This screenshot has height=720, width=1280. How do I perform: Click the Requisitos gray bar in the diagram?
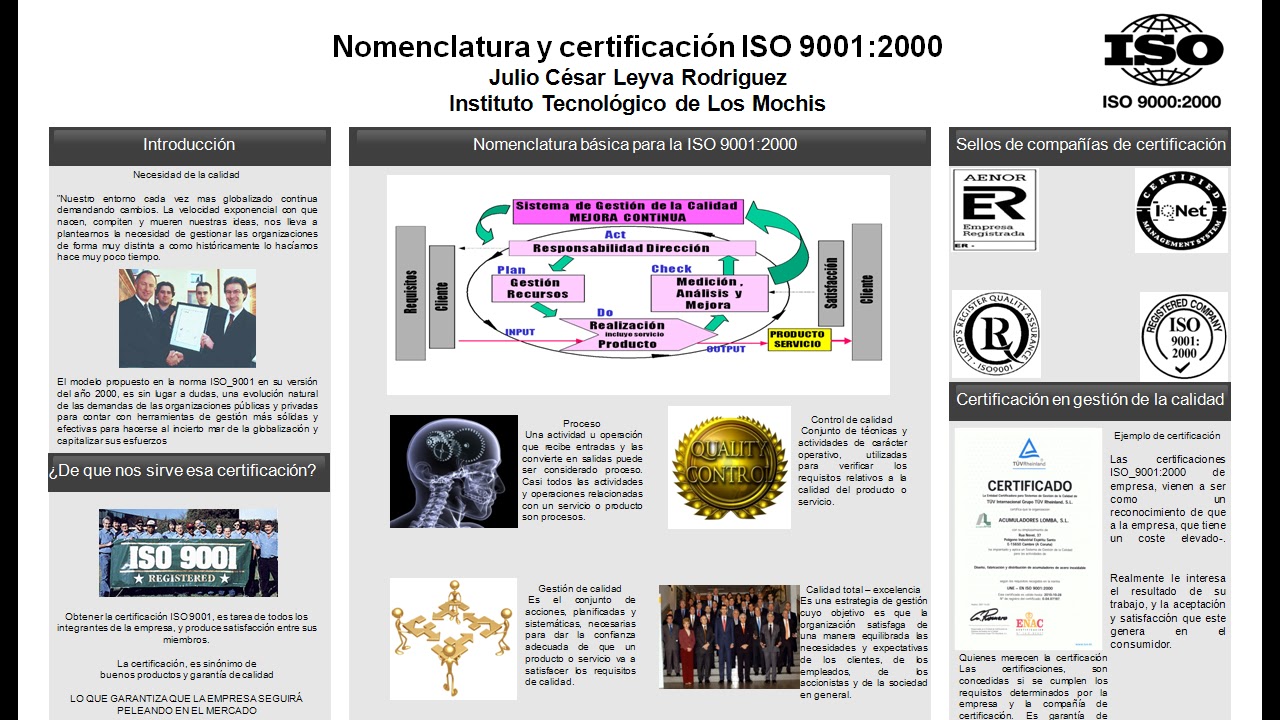tap(410, 292)
